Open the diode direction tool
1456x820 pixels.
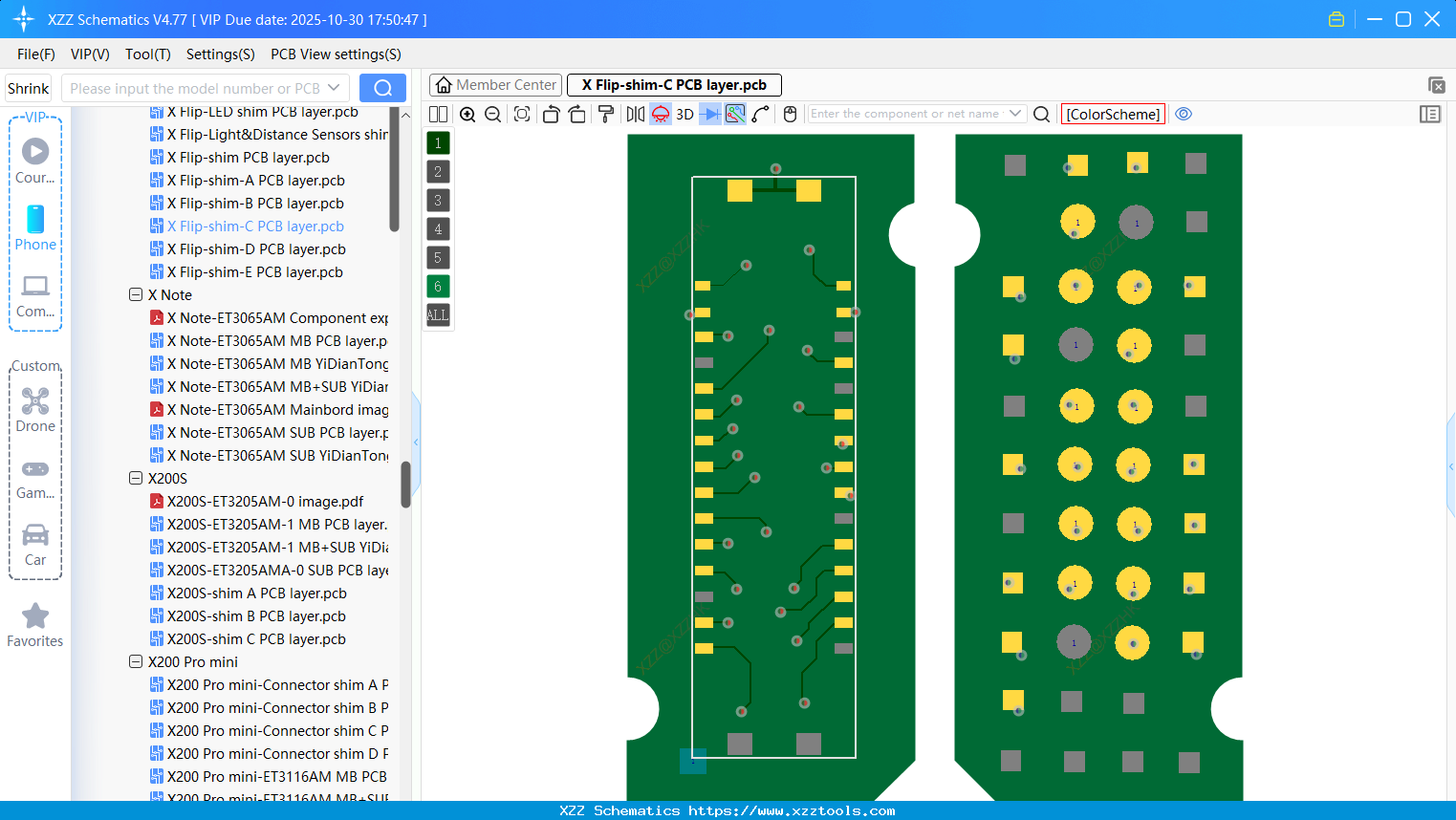click(708, 114)
